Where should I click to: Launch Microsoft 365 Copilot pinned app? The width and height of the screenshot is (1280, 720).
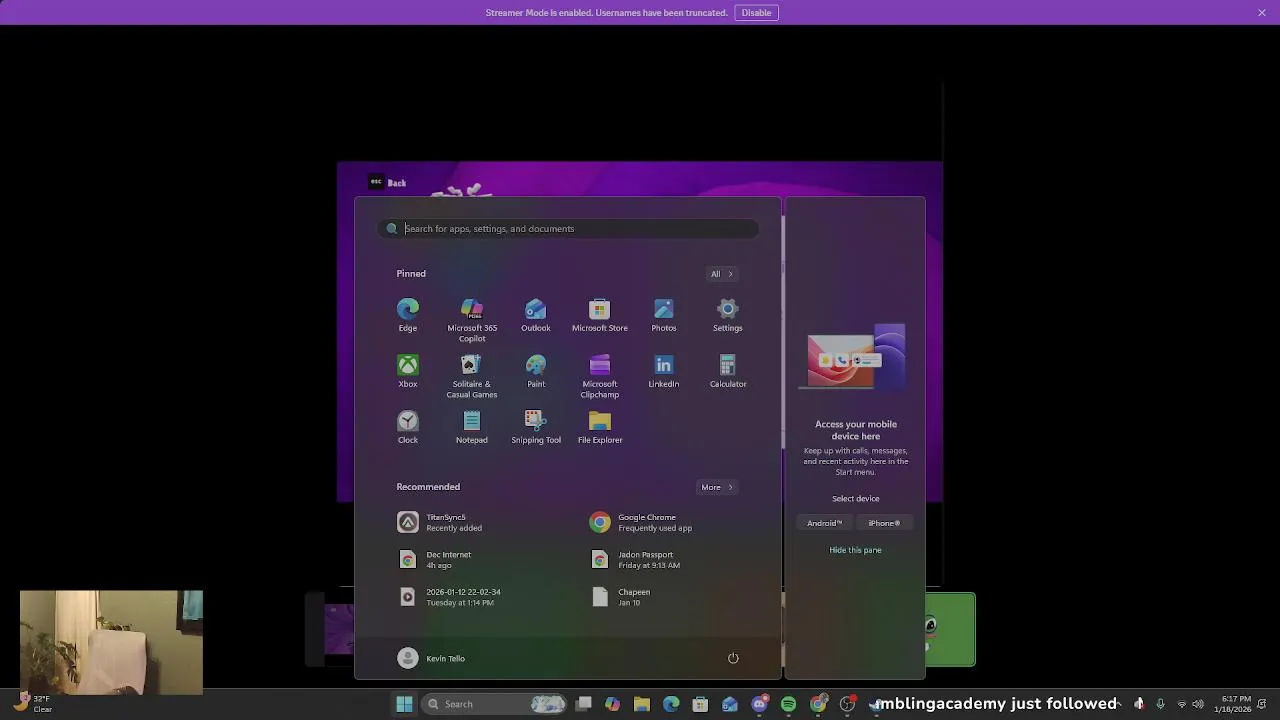[x=472, y=320]
